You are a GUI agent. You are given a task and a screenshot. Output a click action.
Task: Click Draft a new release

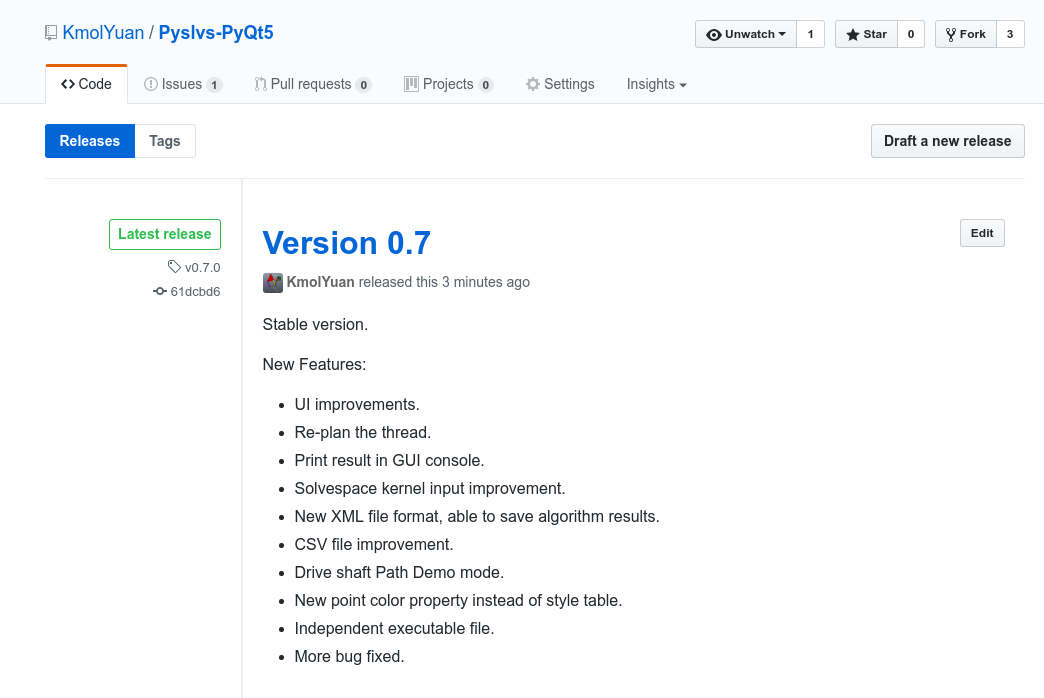[947, 141]
